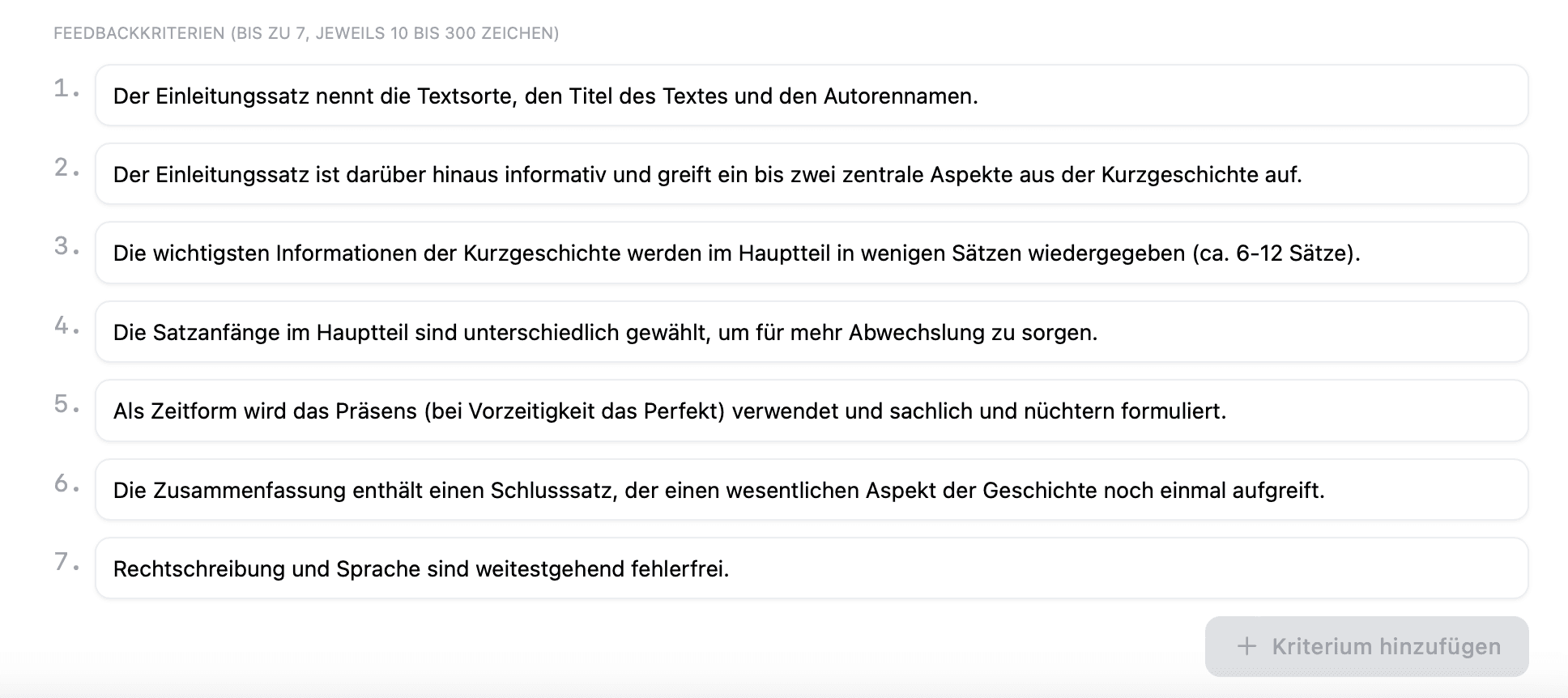This screenshot has height=698, width=1568.
Task: Click into the Satzanfänge criterion field
Action: point(810,333)
